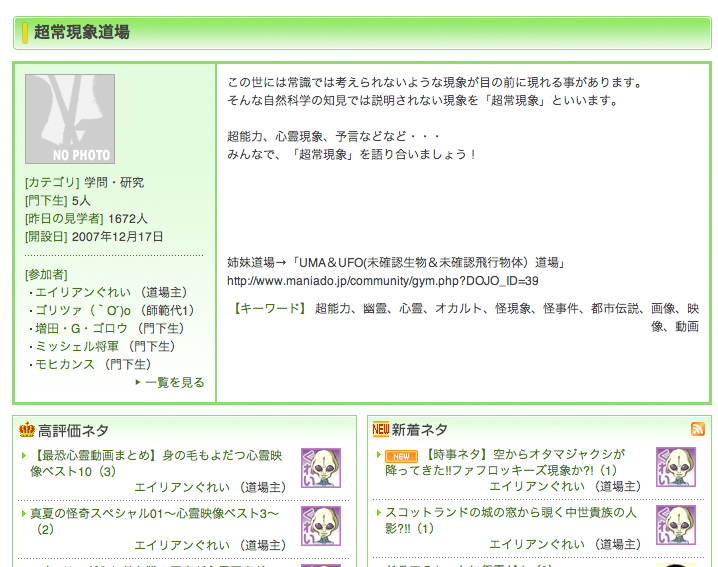This screenshot has height=567, width=718.
Task: Click alien avatar beside 真夏の怪奇スペシャル01 post
Action: (321, 525)
